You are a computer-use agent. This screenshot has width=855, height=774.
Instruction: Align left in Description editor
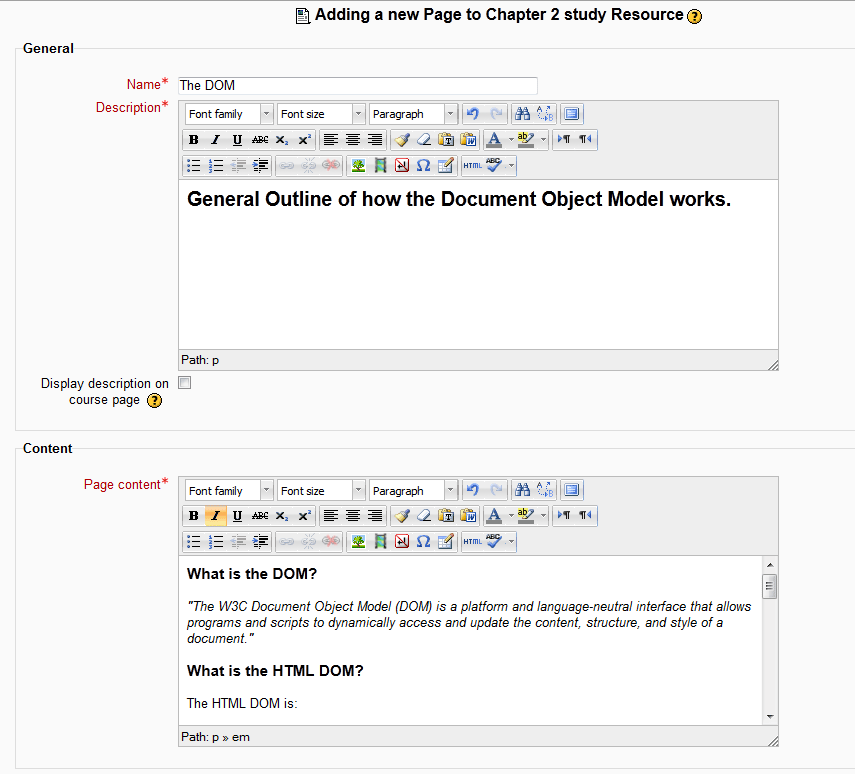pyautogui.click(x=330, y=140)
